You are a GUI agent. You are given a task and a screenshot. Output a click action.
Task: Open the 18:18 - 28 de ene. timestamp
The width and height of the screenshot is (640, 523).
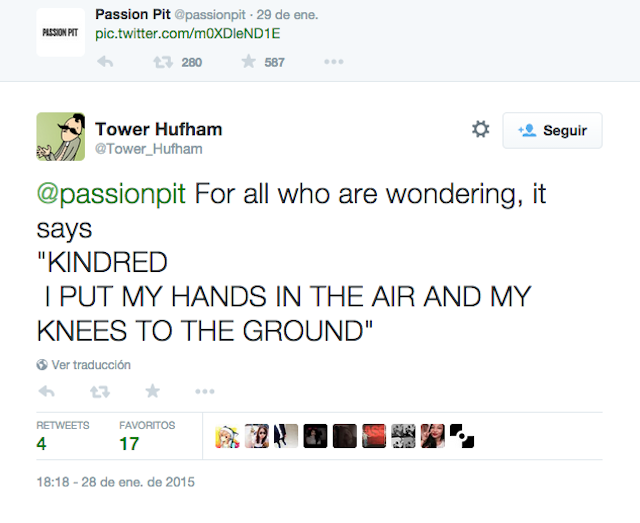115,481
